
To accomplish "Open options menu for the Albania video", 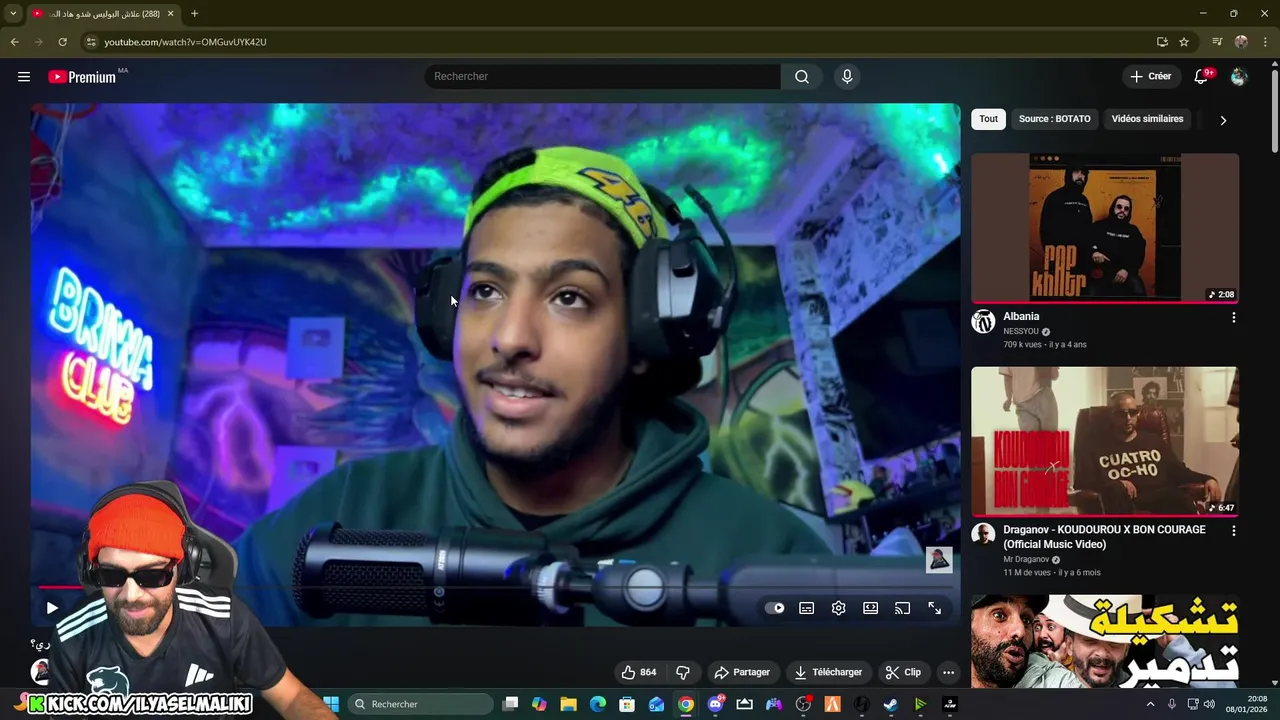I will click(1233, 317).
